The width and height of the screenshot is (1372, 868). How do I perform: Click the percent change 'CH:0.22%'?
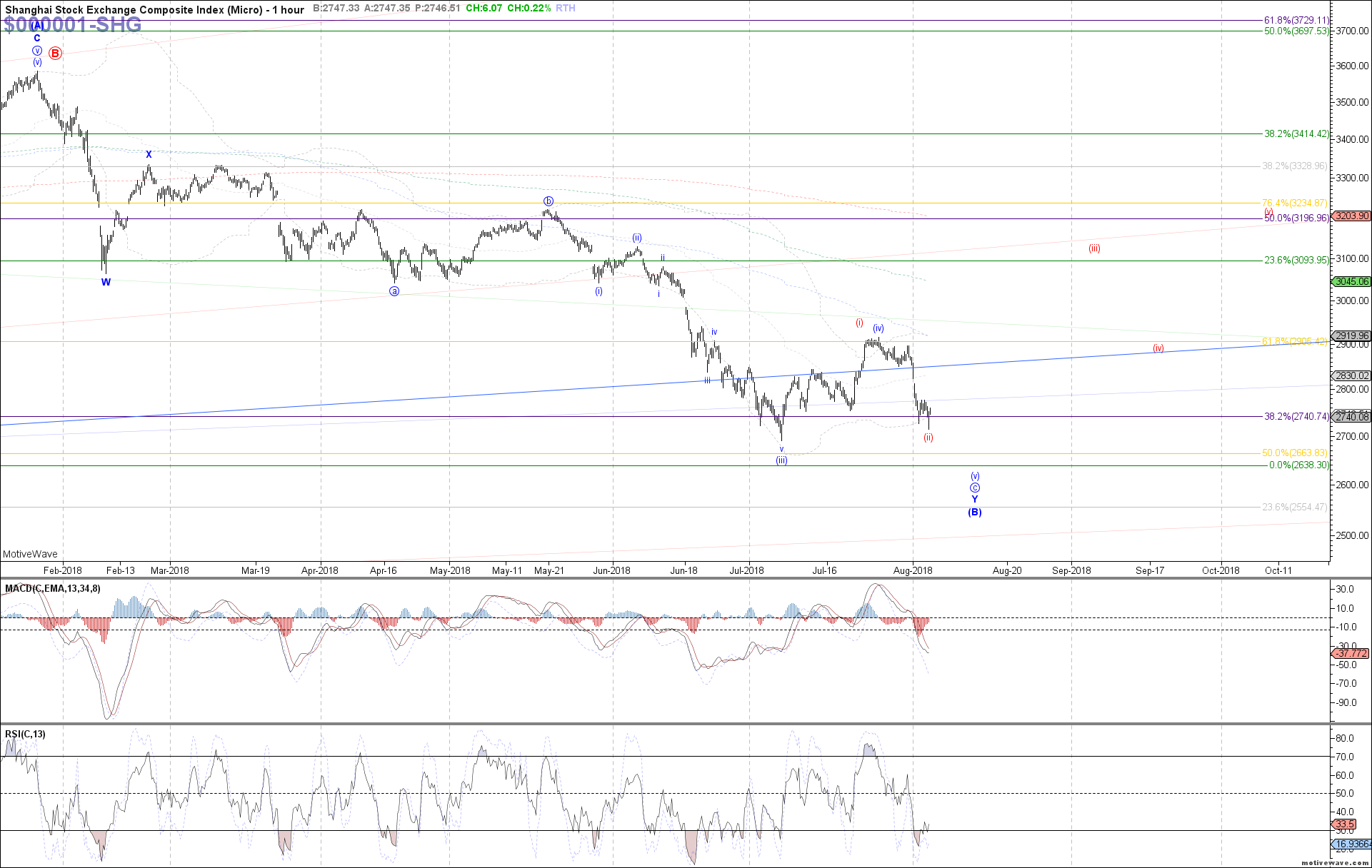click(529, 9)
